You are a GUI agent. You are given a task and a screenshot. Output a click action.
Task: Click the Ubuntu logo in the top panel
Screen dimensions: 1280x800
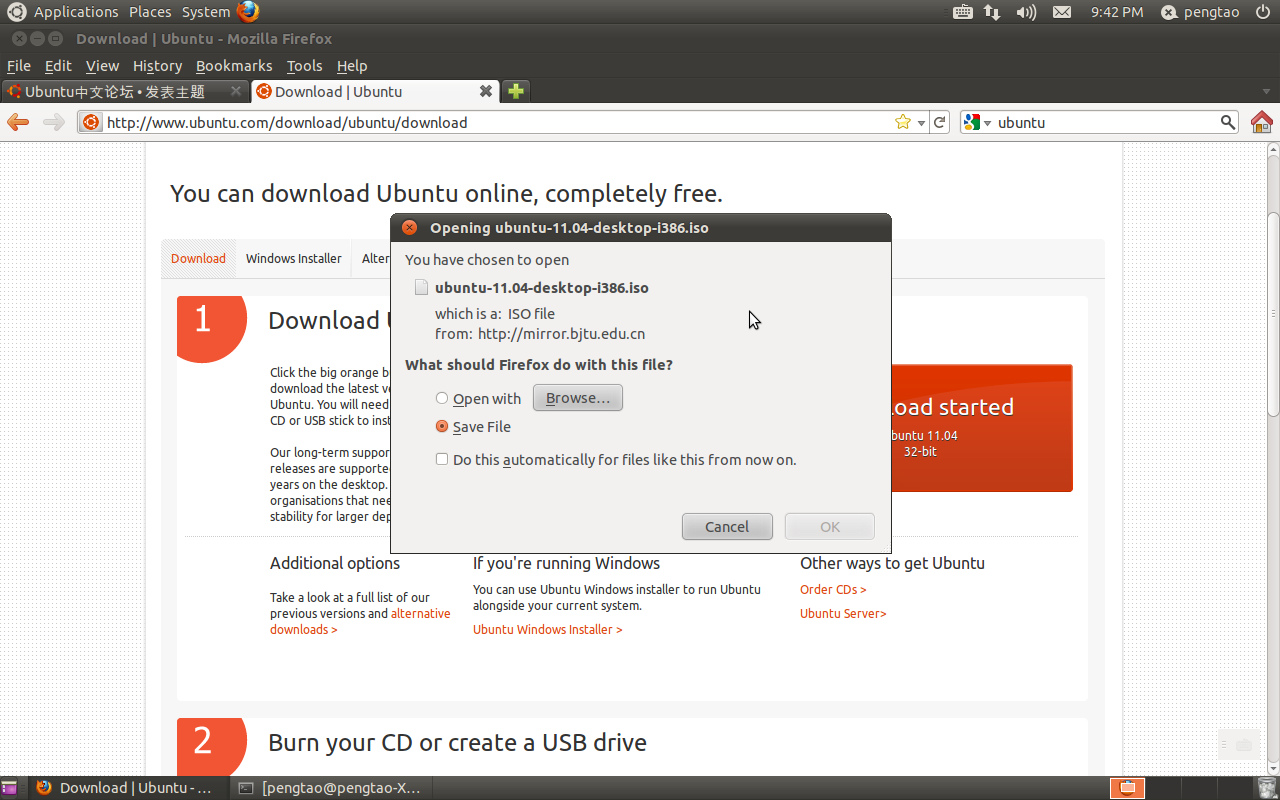[x=16, y=12]
